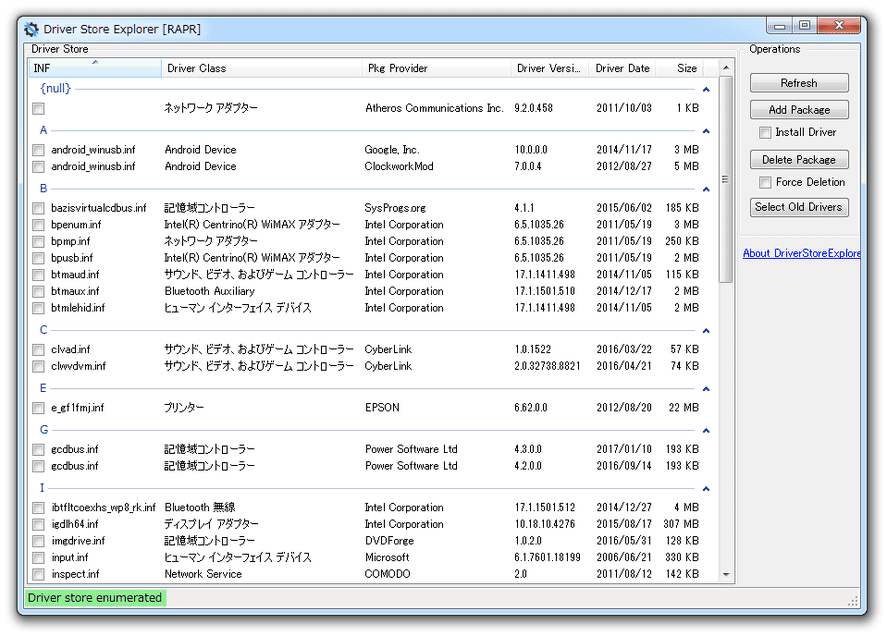Check the Atheros driver checkbox under {null}
887x636 pixels.
coord(38,108)
